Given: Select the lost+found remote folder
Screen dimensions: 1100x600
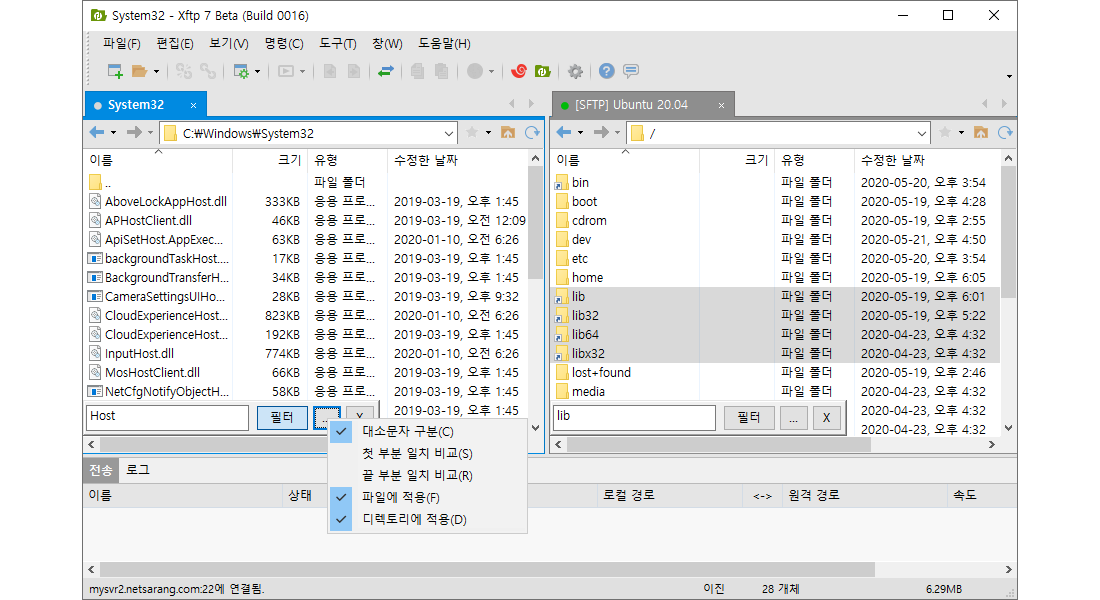Looking at the screenshot, I should [x=601, y=373].
